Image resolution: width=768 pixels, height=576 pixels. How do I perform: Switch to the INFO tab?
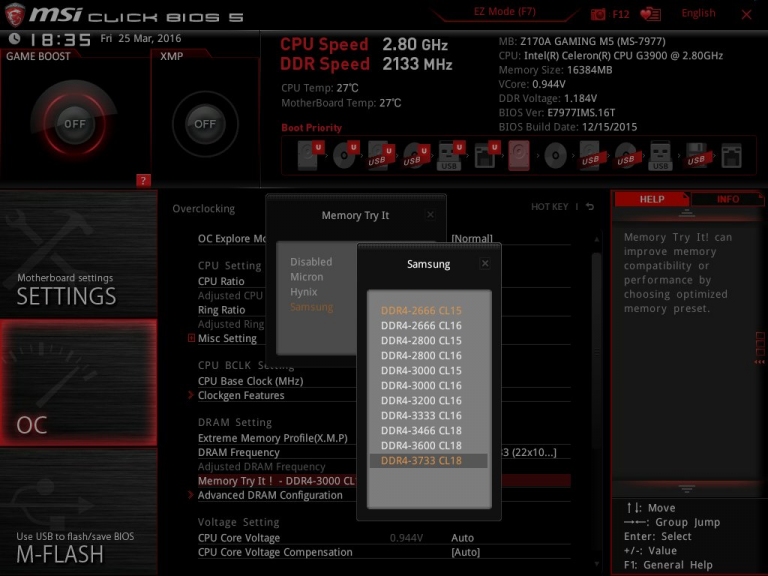click(727, 199)
